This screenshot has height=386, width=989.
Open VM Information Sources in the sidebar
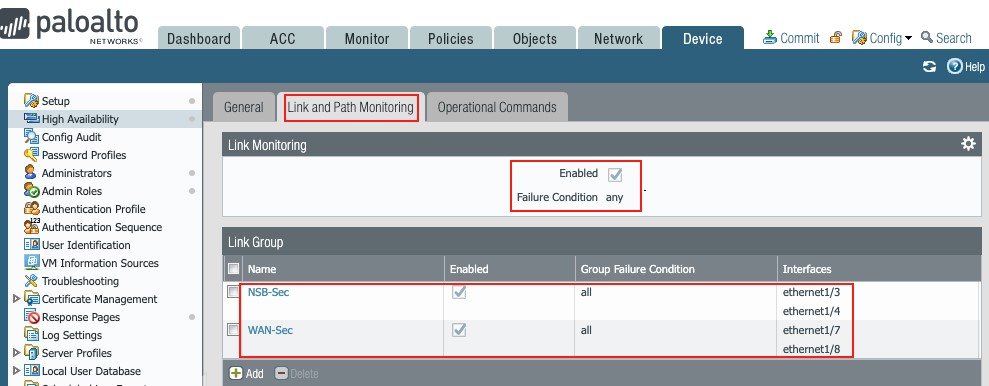[100, 263]
